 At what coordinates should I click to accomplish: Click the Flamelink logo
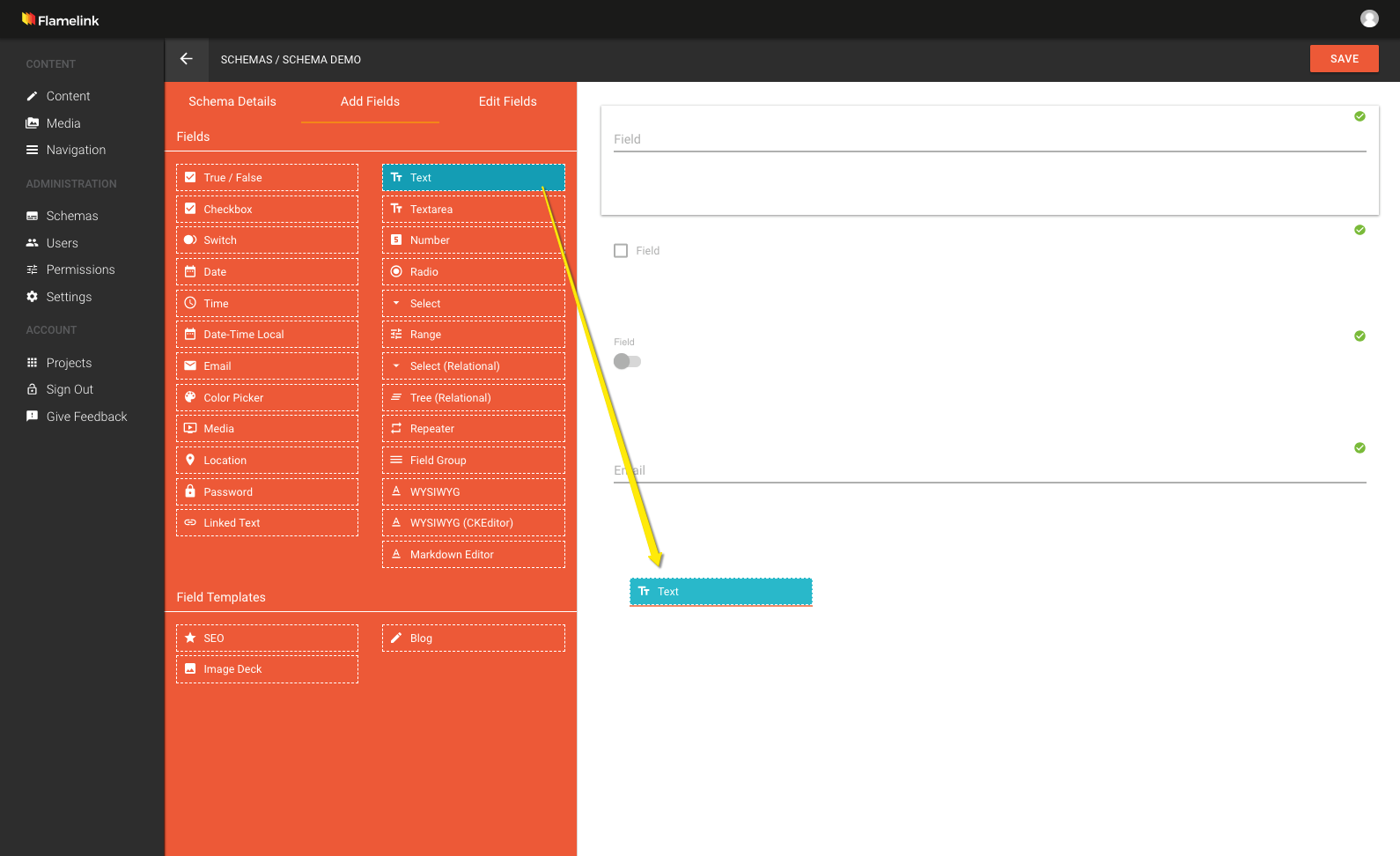60,19
